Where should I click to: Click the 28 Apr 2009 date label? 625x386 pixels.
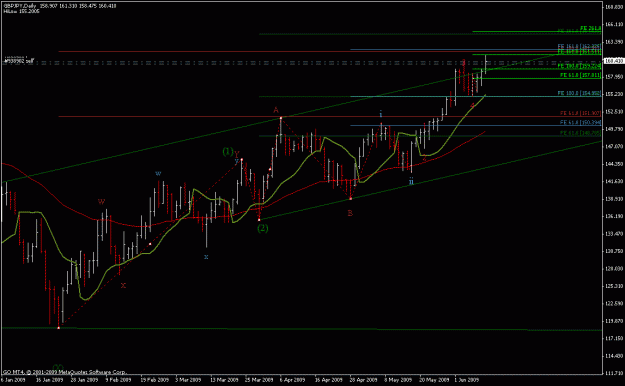364,380
